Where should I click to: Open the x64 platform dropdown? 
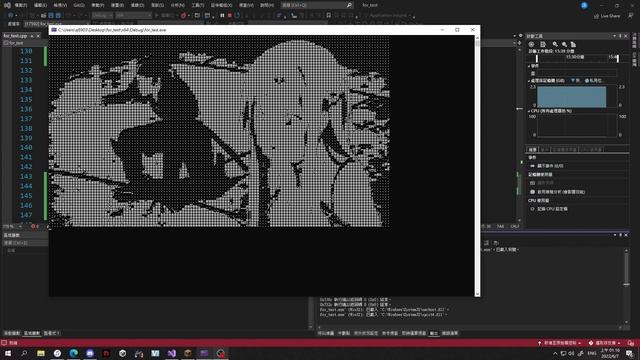[x=133, y=16]
